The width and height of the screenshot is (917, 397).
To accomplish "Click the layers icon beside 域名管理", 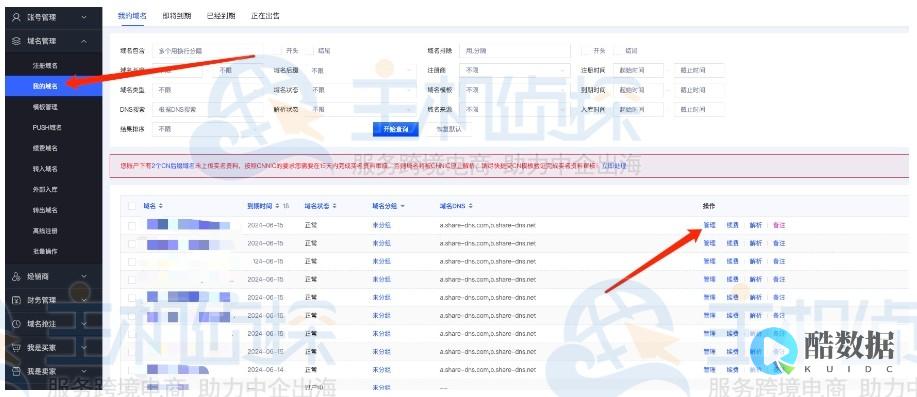I will coord(16,42).
